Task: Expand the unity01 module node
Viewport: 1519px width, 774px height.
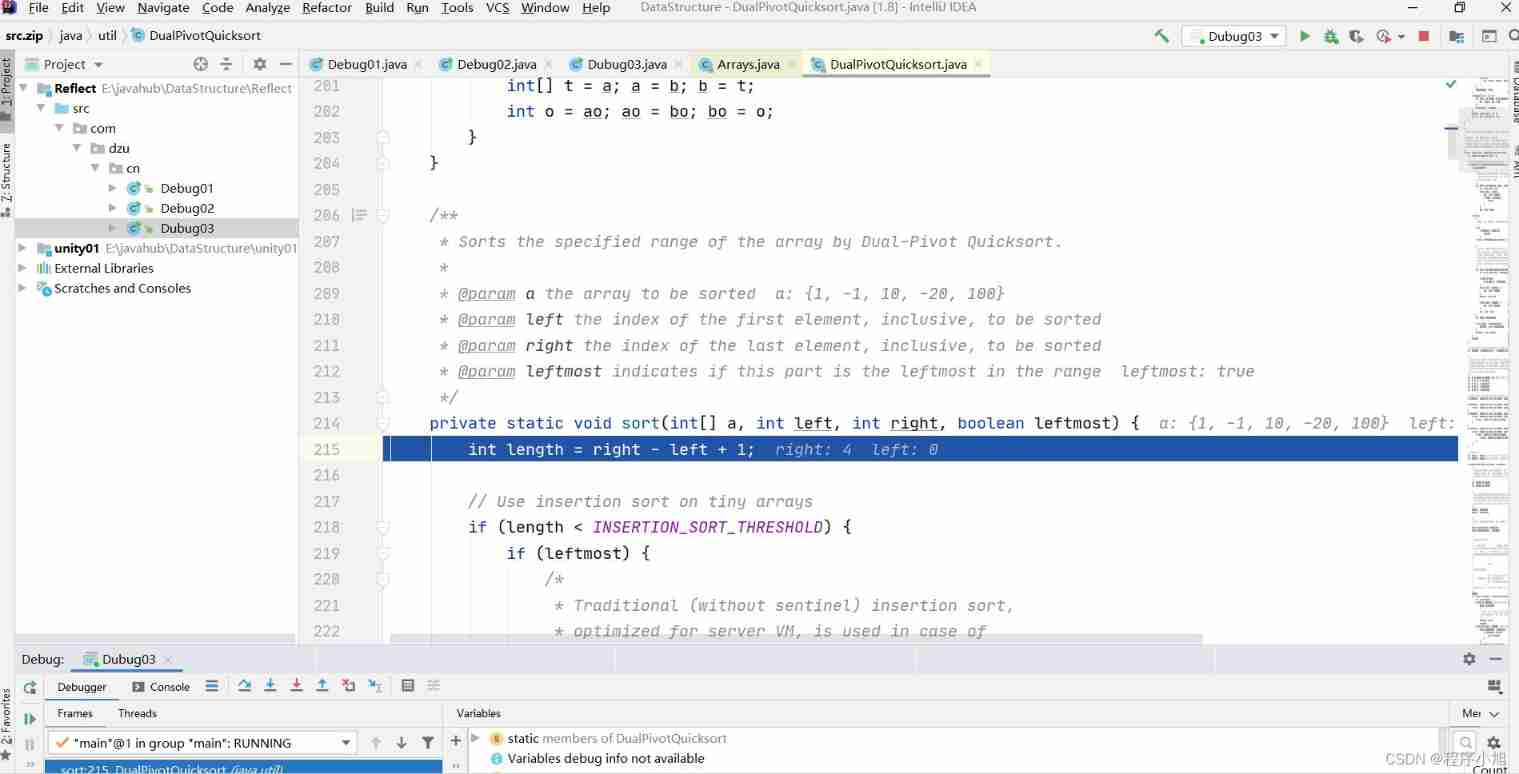Action: coord(22,248)
